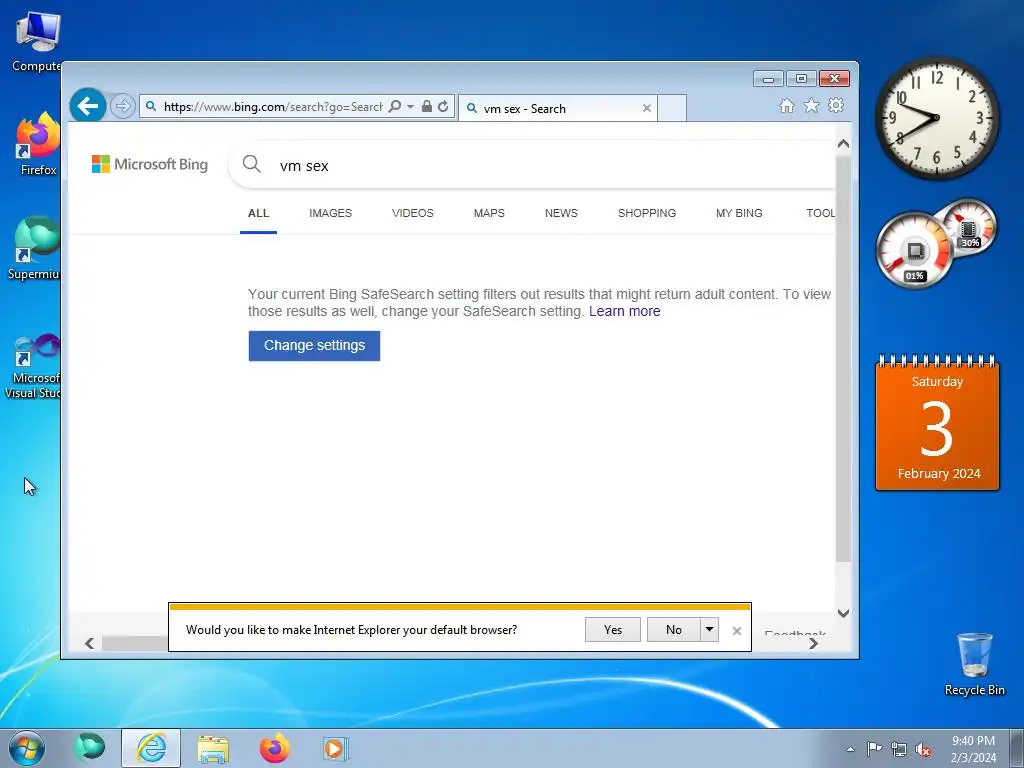The height and width of the screenshot is (768, 1024).
Task: Click the forward navigation arrow
Action: click(x=122, y=106)
